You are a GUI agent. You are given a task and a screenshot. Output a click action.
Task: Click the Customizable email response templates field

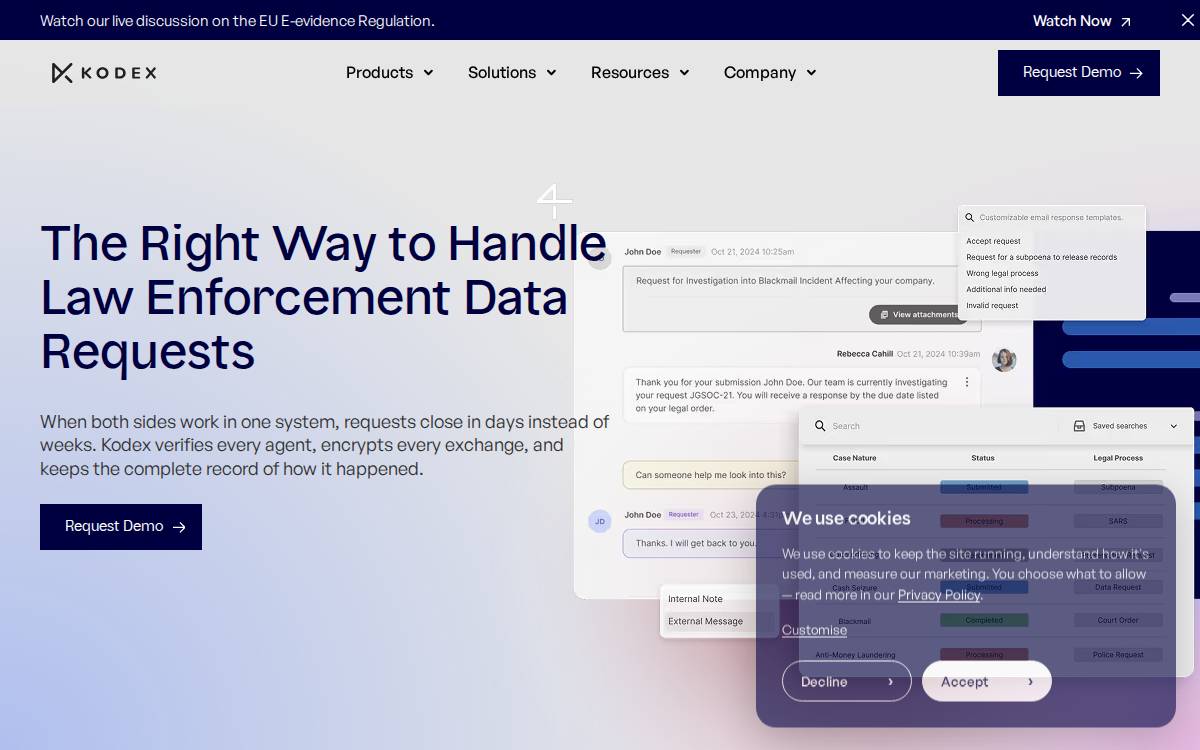1052,217
